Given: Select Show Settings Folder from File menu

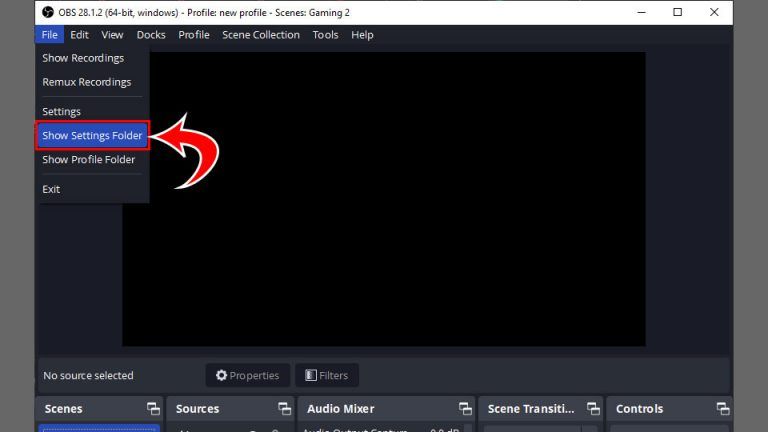Looking at the screenshot, I should point(92,135).
